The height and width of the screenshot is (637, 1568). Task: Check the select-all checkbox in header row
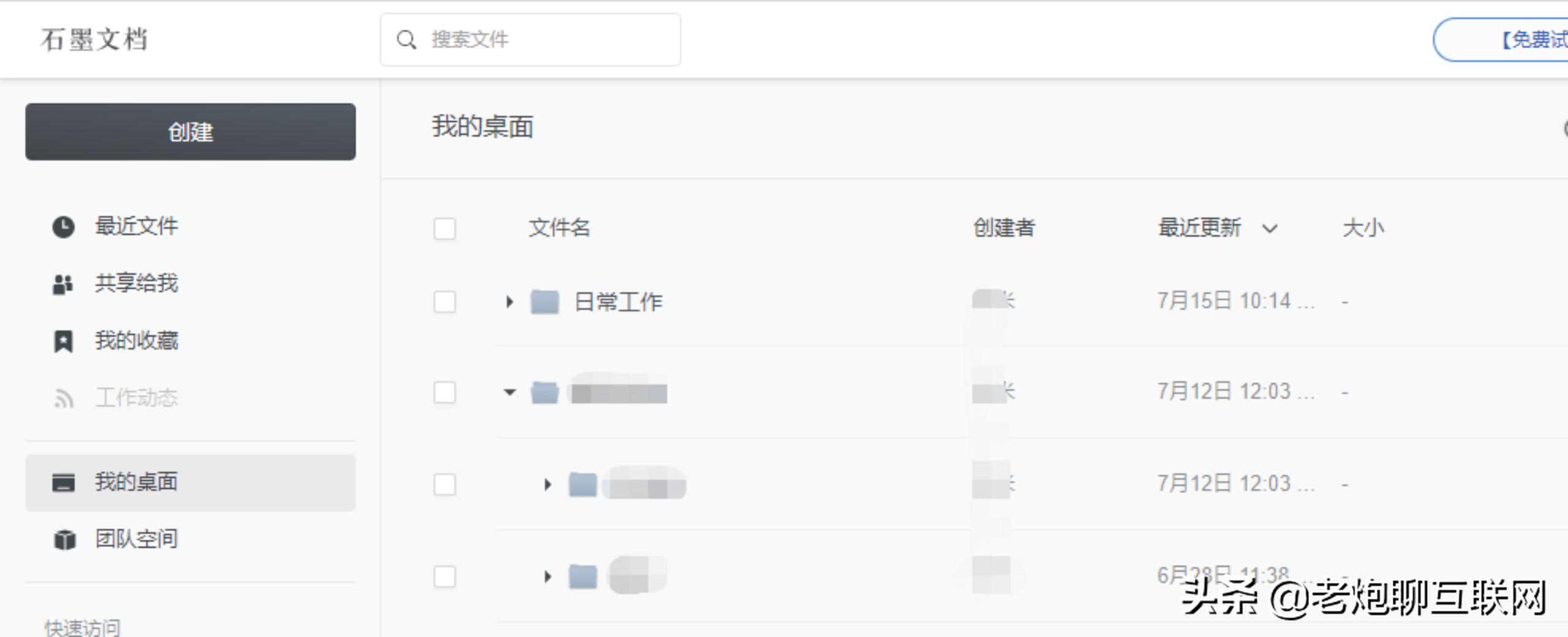[x=444, y=229]
